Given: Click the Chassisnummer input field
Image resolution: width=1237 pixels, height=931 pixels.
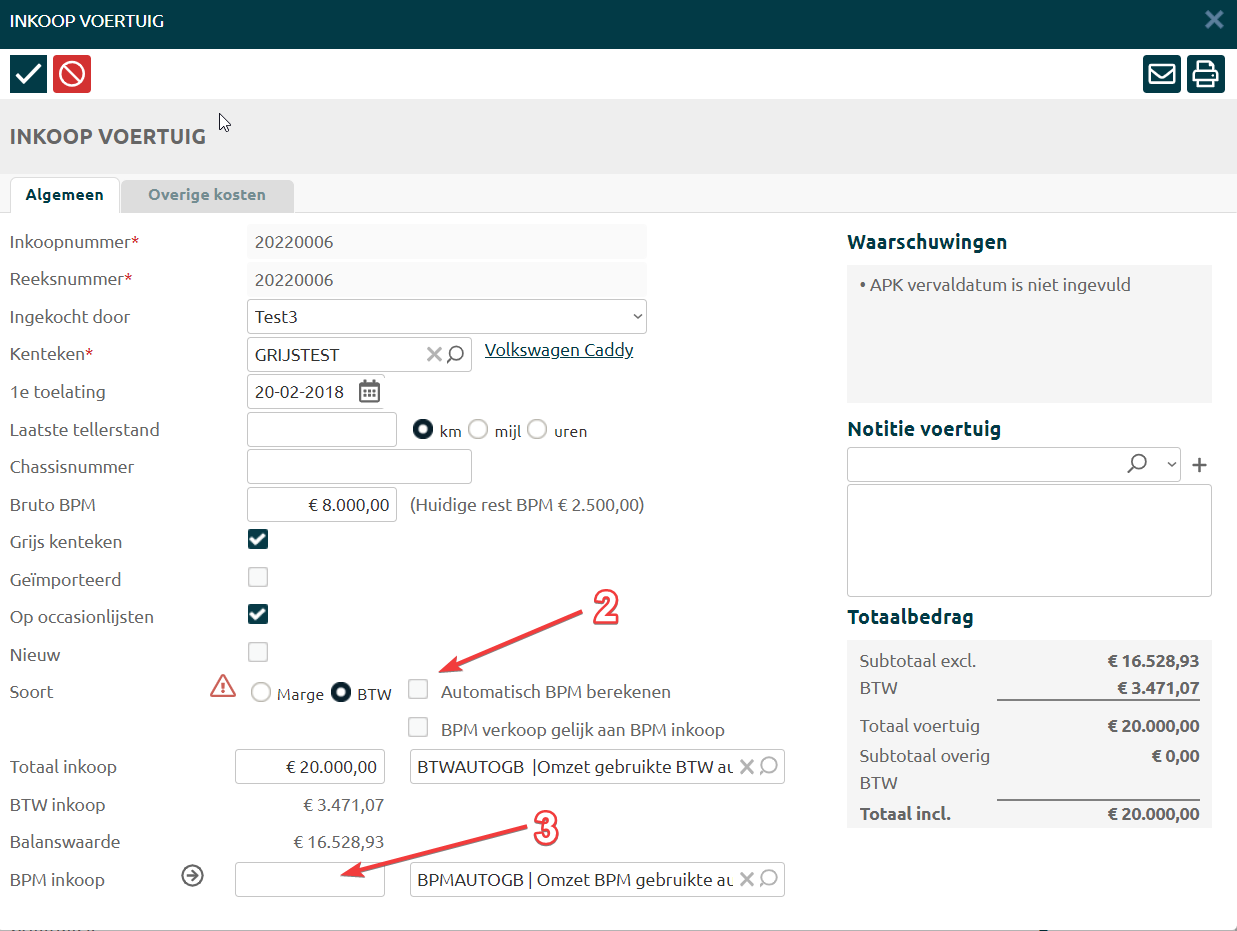Looking at the screenshot, I should point(359,467).
